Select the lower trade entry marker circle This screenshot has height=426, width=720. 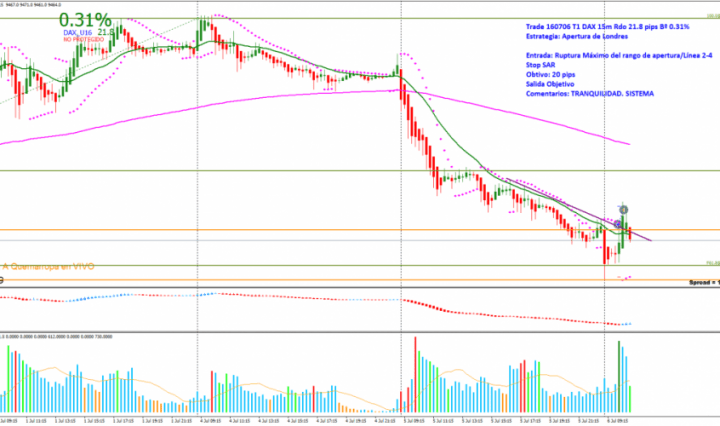click(619, 223)
